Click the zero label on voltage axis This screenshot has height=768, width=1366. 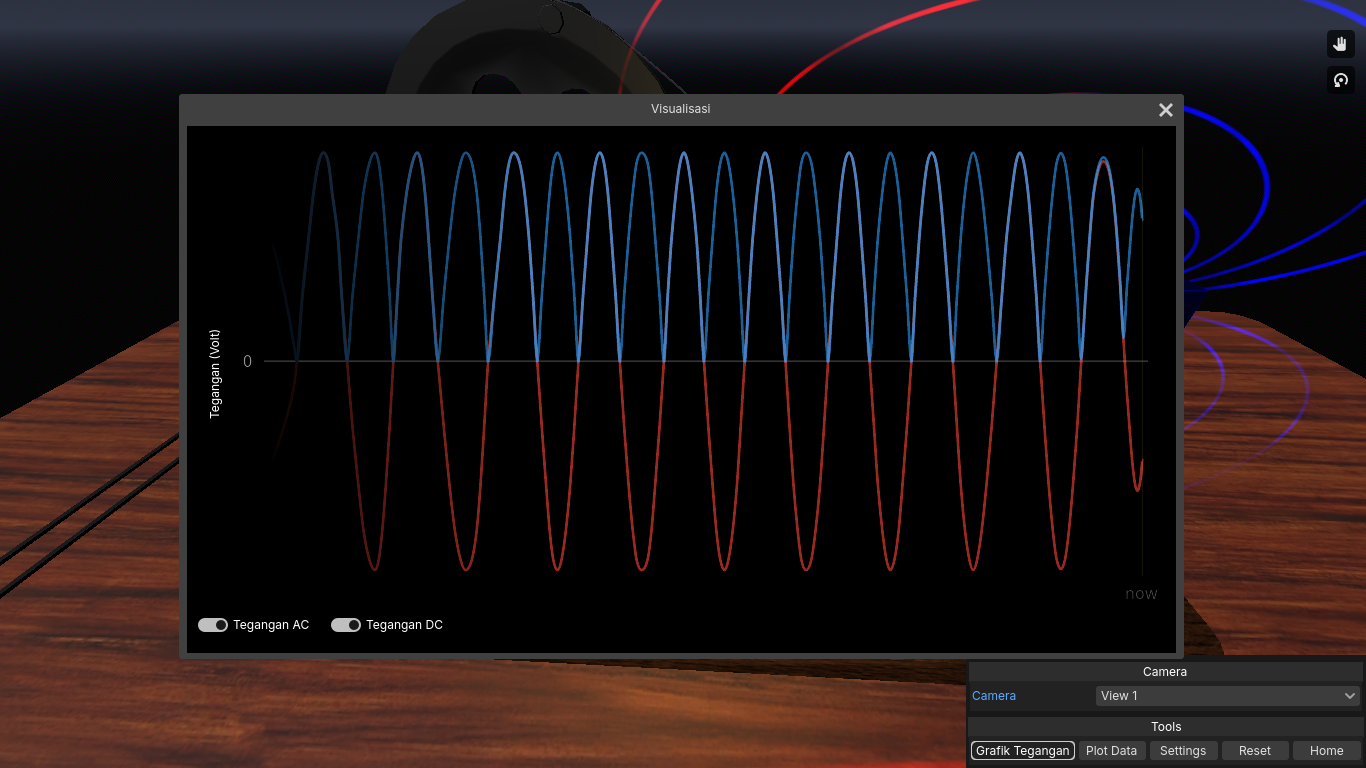pyautogui.click(x=248, y=361)
